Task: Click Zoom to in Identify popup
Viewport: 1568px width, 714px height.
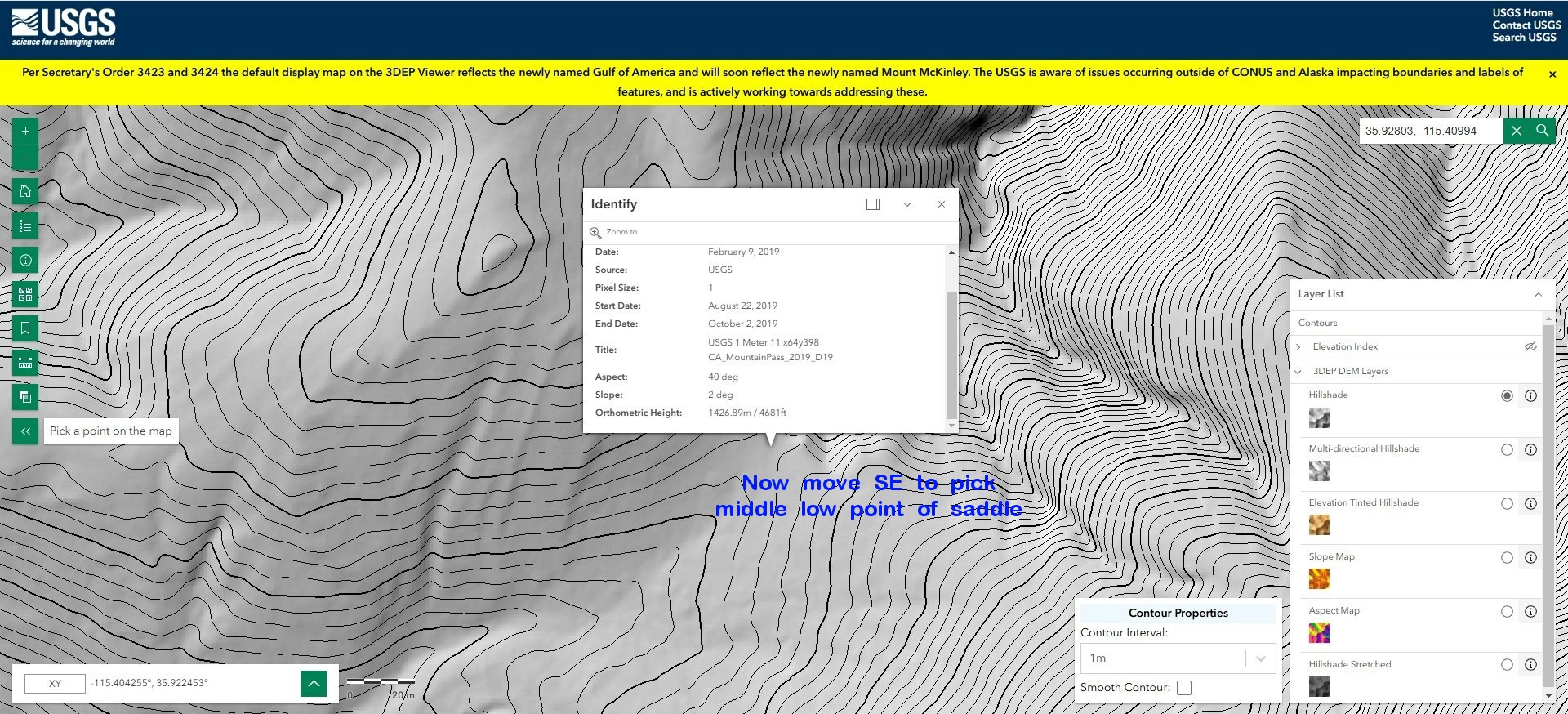Action: pos(614,232)
